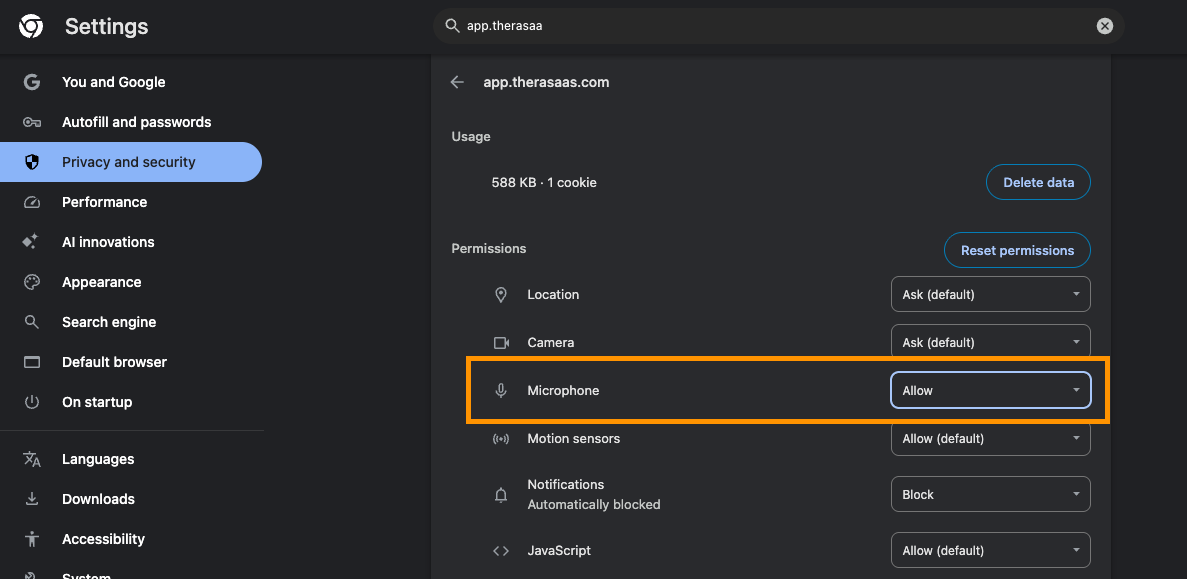The height and width of the screenshot is (579, 1187).
Task: Click the Usage section label
Action: click(x=471, y=137)
